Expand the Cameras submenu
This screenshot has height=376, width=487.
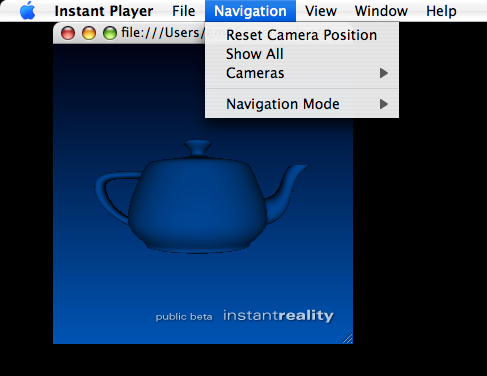coord(302,73)
